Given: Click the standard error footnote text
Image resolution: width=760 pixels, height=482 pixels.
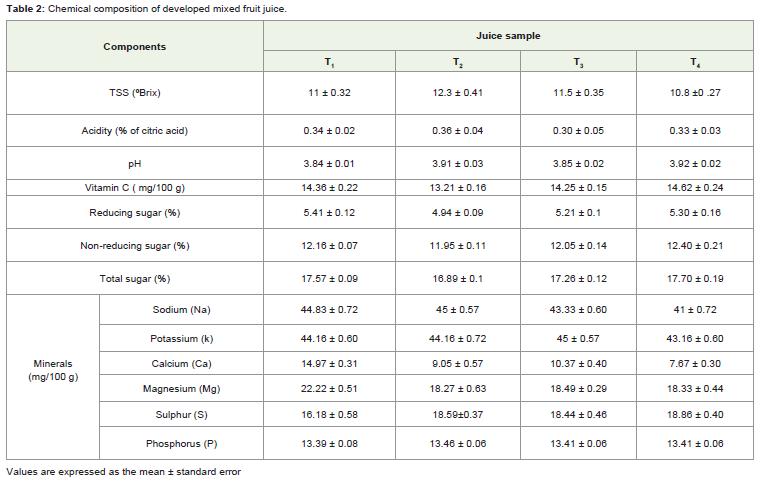Looking at the screenshot, I should [x=124, y=472].
